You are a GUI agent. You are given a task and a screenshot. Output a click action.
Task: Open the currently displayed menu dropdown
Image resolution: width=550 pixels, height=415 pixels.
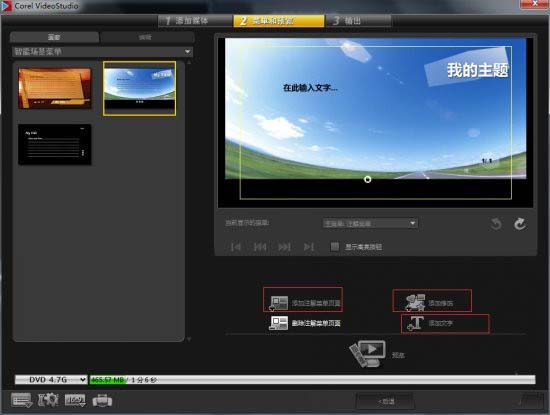tap(370, 223)
